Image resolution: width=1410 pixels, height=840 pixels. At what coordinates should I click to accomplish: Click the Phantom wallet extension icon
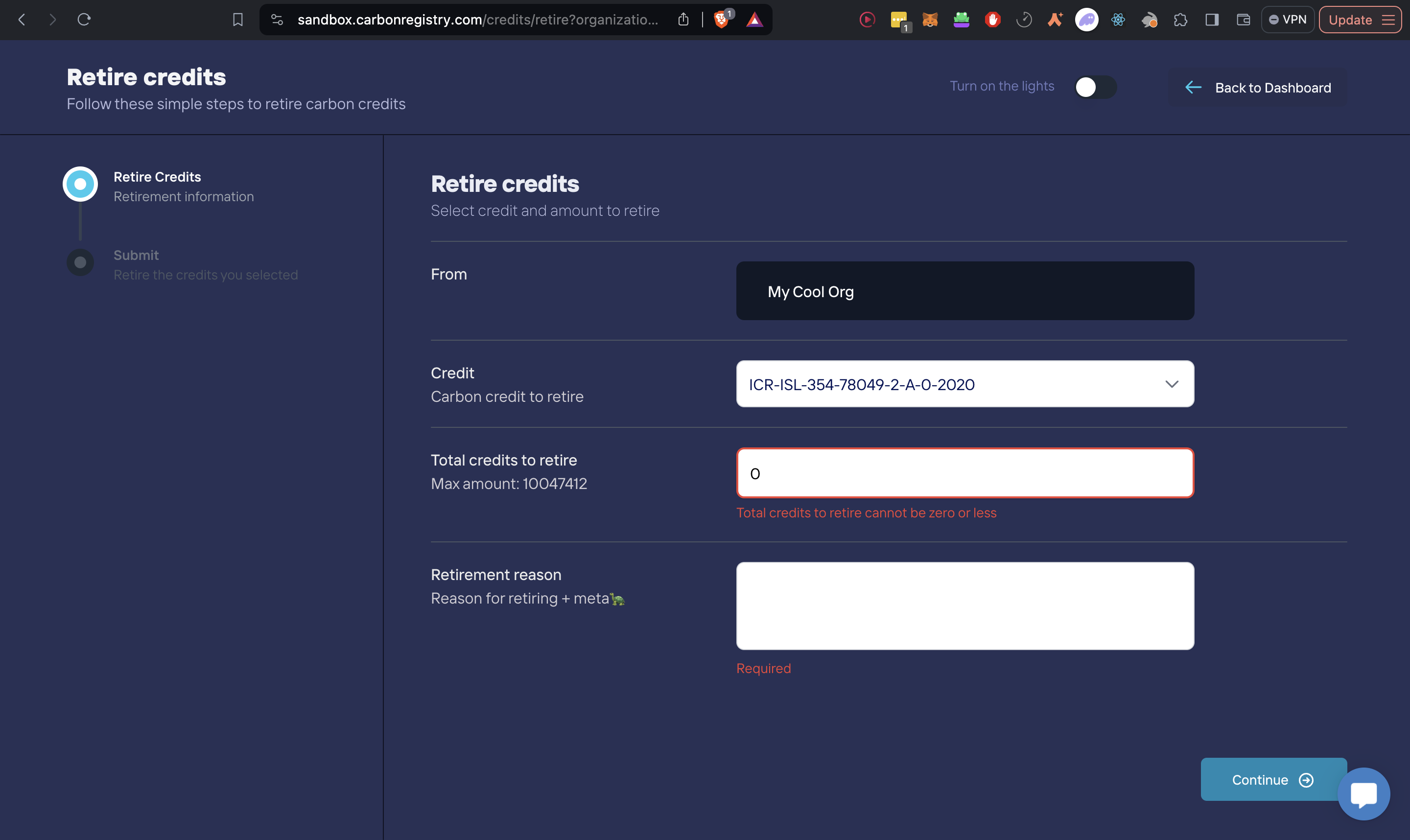click(1086, 20)
